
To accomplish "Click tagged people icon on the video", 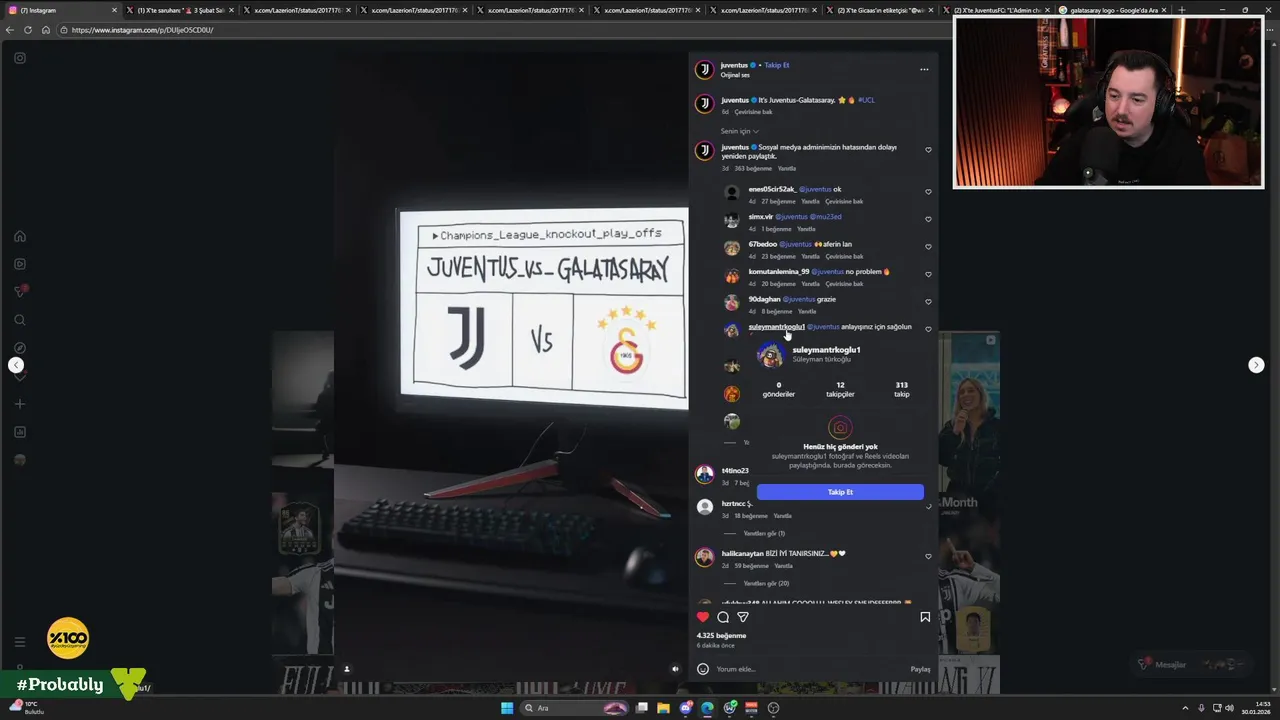I will [x=347, y=669].
